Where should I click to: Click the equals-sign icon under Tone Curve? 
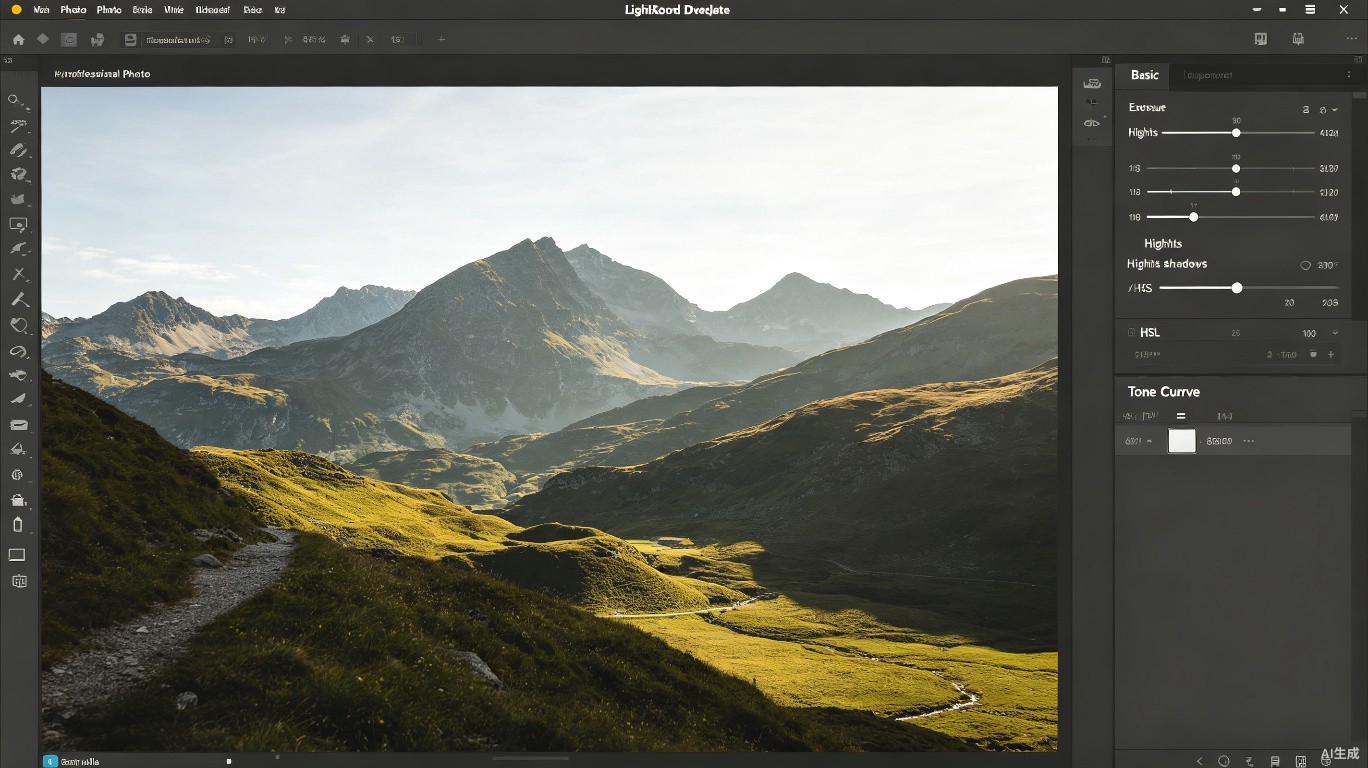click(1181, 416)
